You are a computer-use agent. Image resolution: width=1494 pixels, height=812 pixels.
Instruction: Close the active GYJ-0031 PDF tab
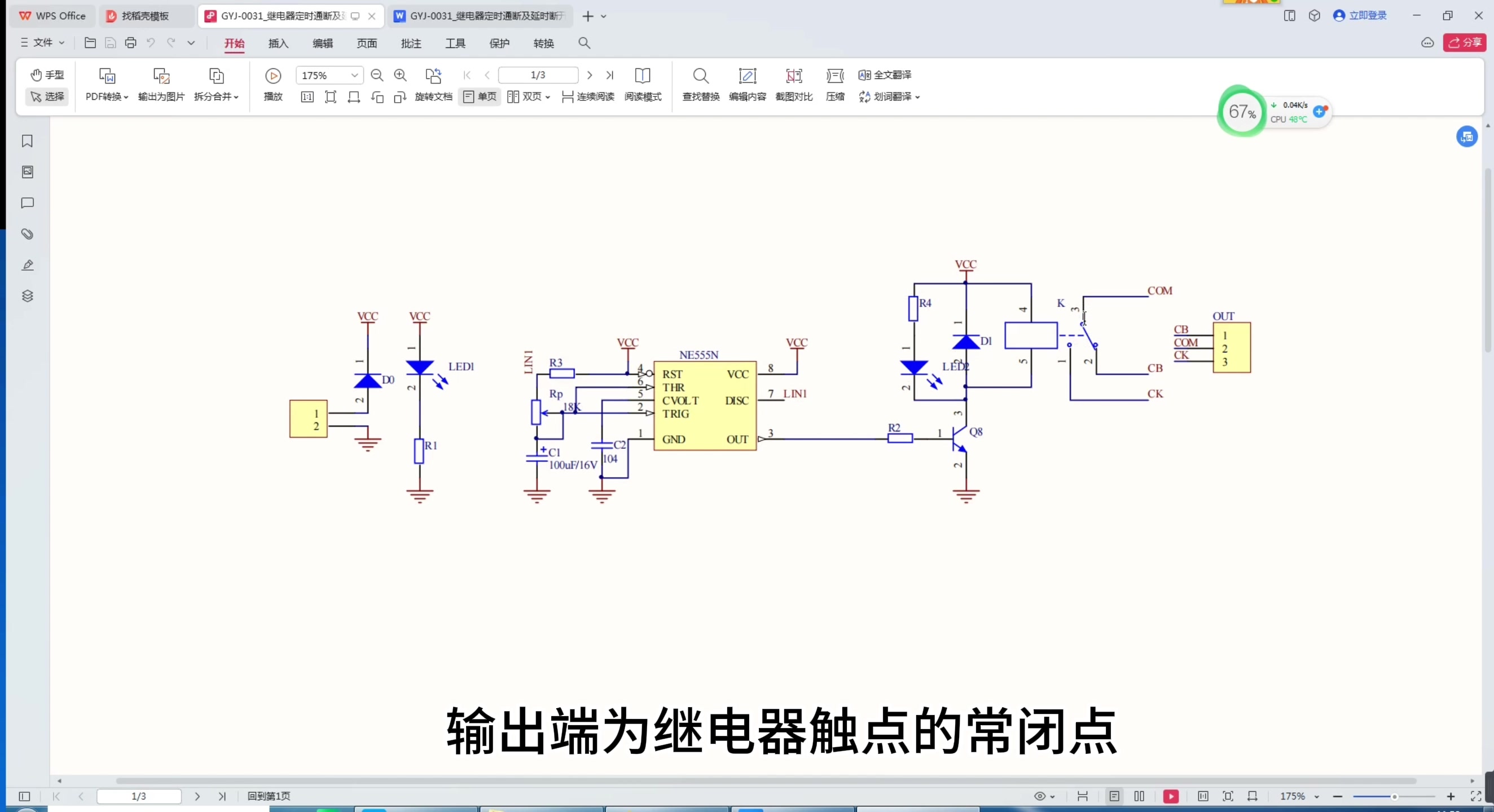pos(372,16)
